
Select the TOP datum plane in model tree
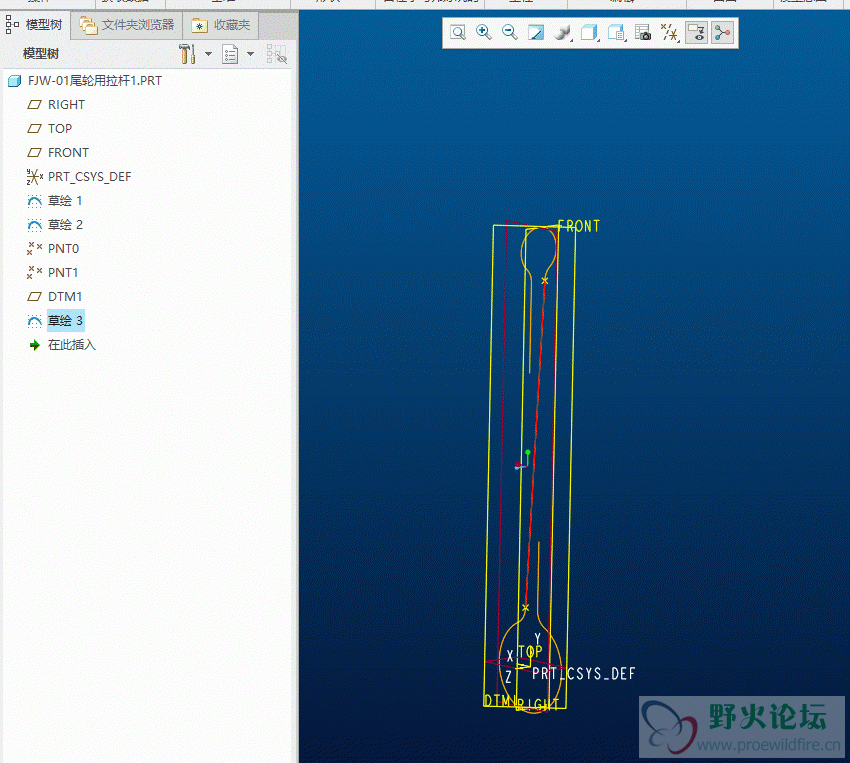50,128
